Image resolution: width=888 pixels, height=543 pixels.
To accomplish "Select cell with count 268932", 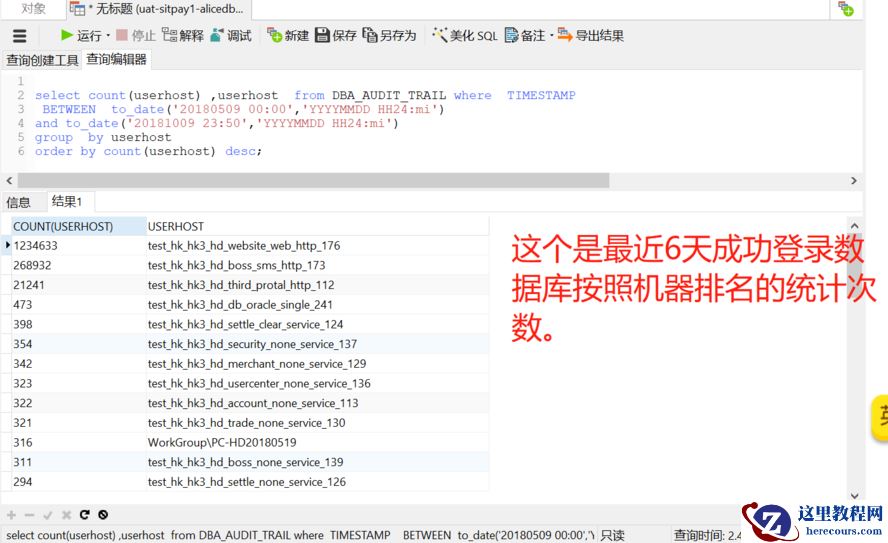I will [79, 266].
